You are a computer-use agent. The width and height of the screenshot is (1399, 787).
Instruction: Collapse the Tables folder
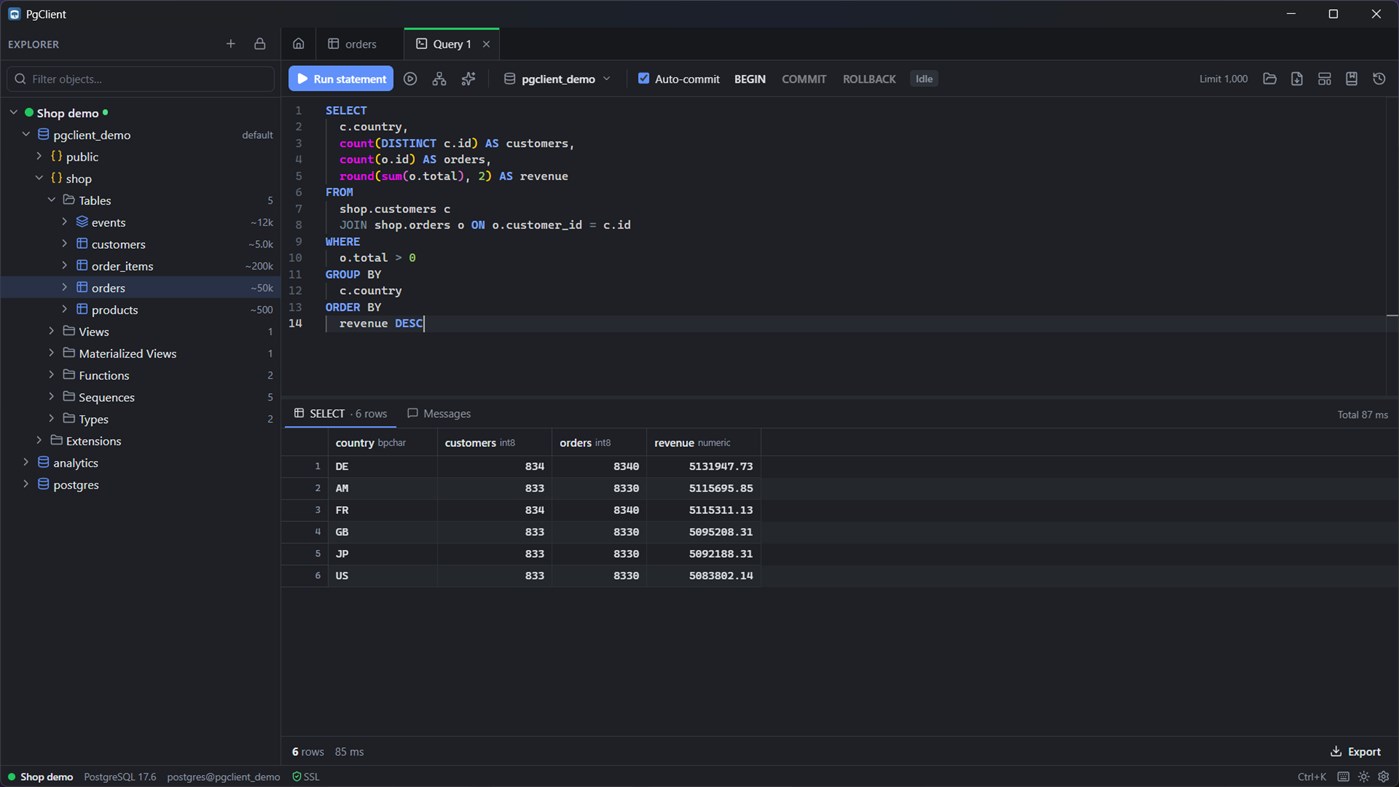pos(52,200)
